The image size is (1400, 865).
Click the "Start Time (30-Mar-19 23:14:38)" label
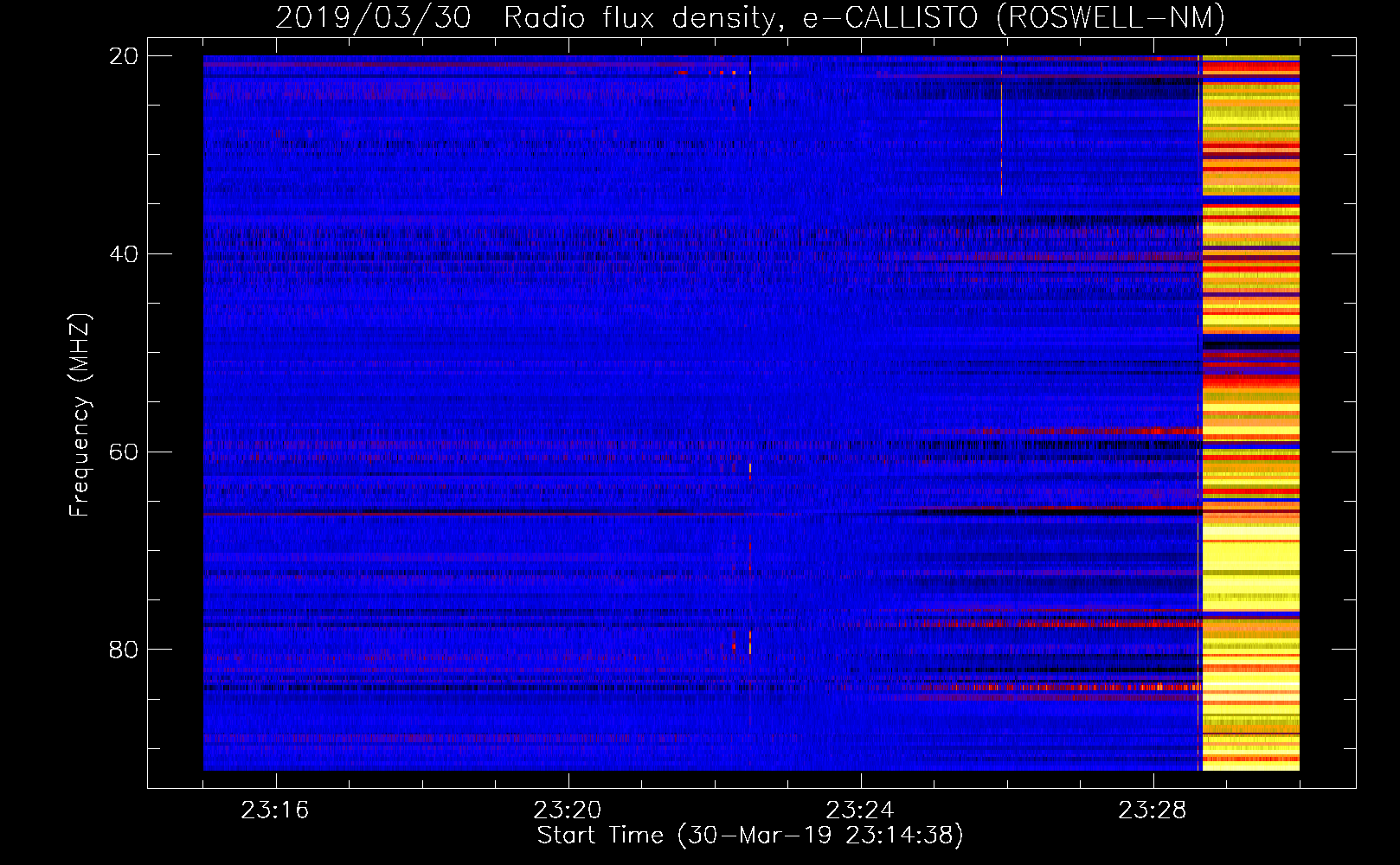pos(750,836)
